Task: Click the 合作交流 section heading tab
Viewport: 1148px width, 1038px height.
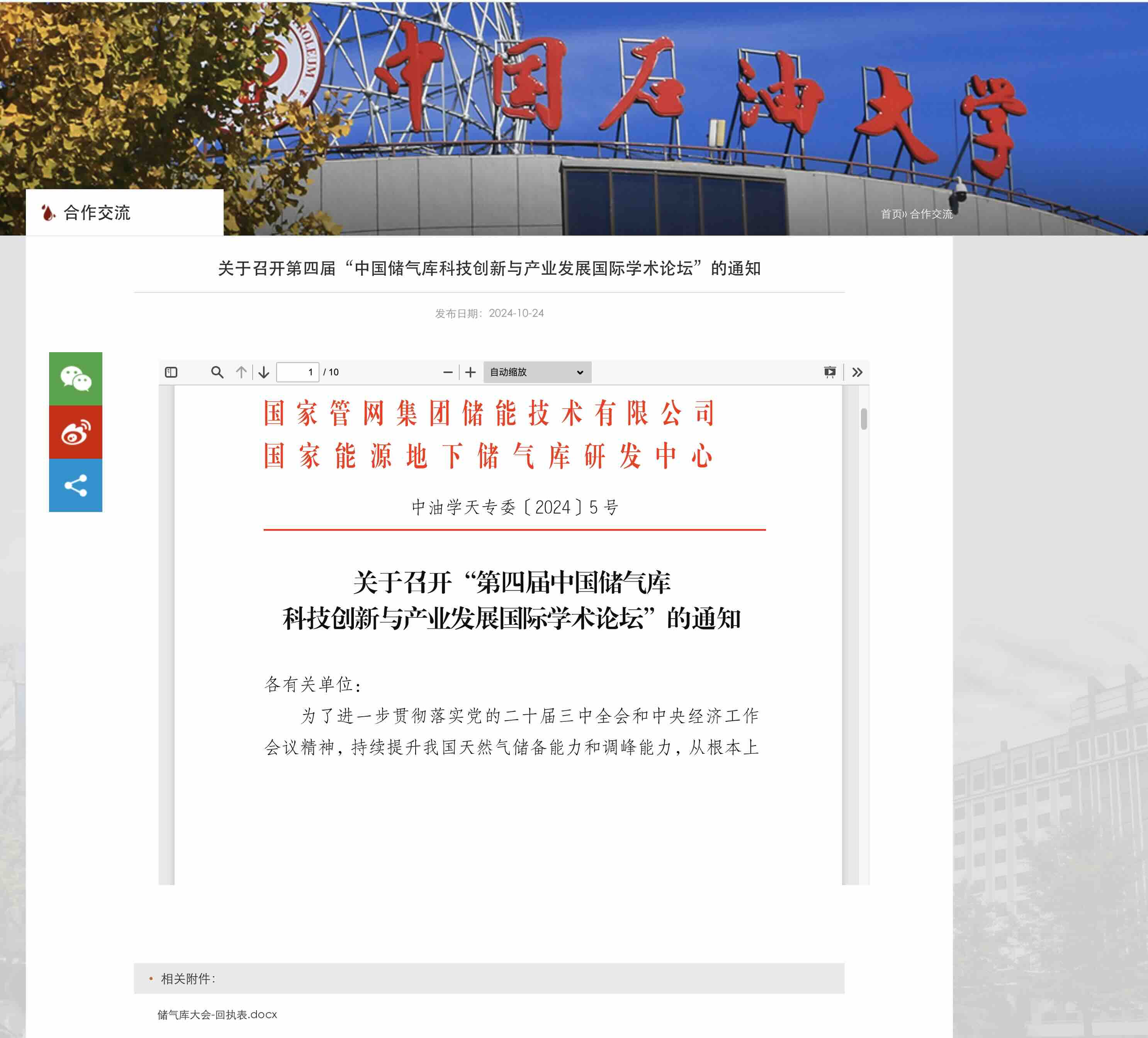Action: pyautogui.click(x=125, y=212)
